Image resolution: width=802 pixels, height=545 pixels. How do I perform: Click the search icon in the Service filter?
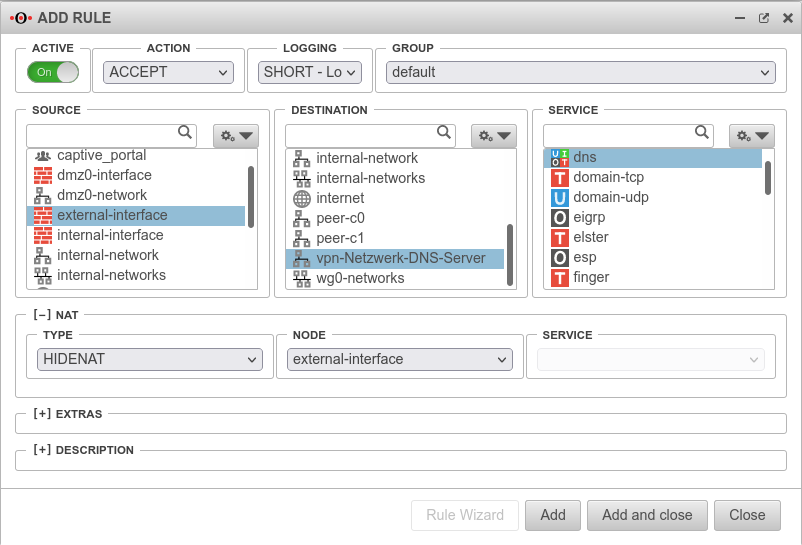point(702,132)
